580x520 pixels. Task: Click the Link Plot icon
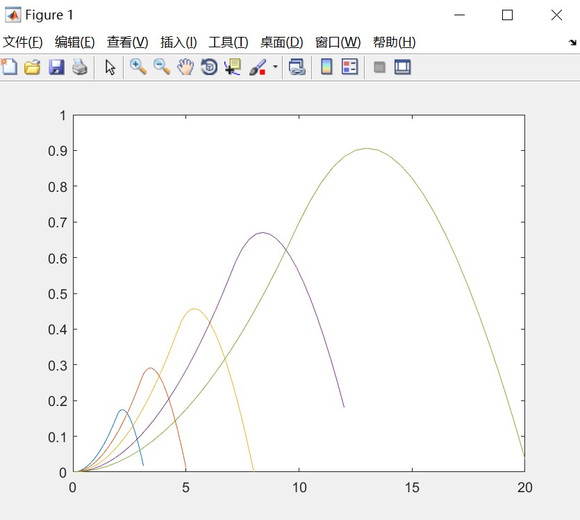click(x=297, y=67)
